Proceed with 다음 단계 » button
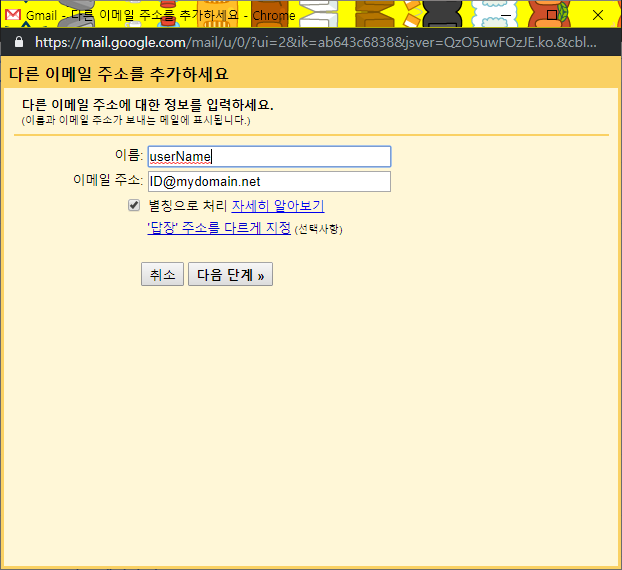Screen dimensions: 622x570 pyautogui.click(x=230, y=274)
